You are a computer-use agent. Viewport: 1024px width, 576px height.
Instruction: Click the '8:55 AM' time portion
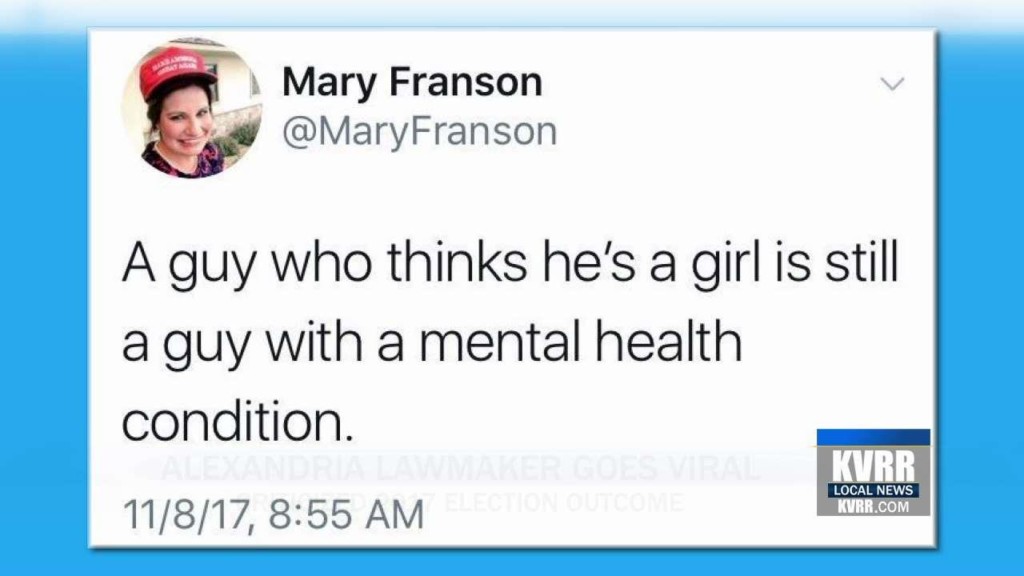coord(346,514)
